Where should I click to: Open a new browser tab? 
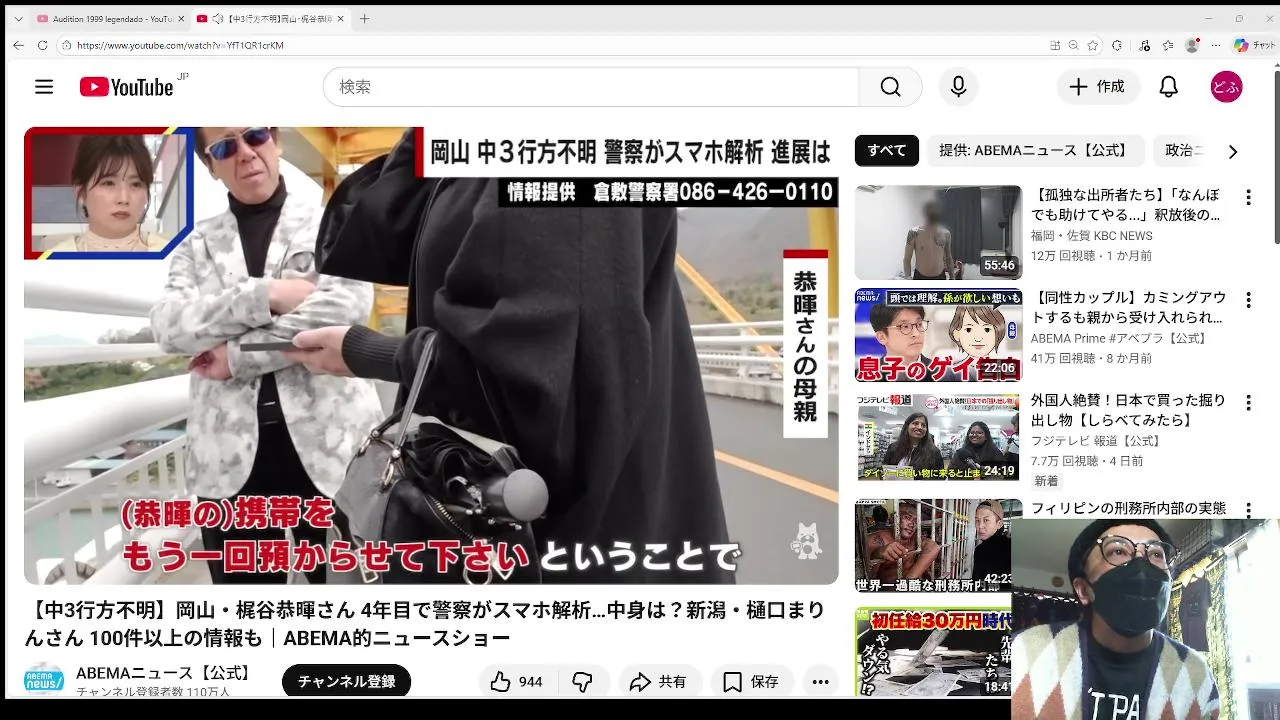click(x=364, y=19)
